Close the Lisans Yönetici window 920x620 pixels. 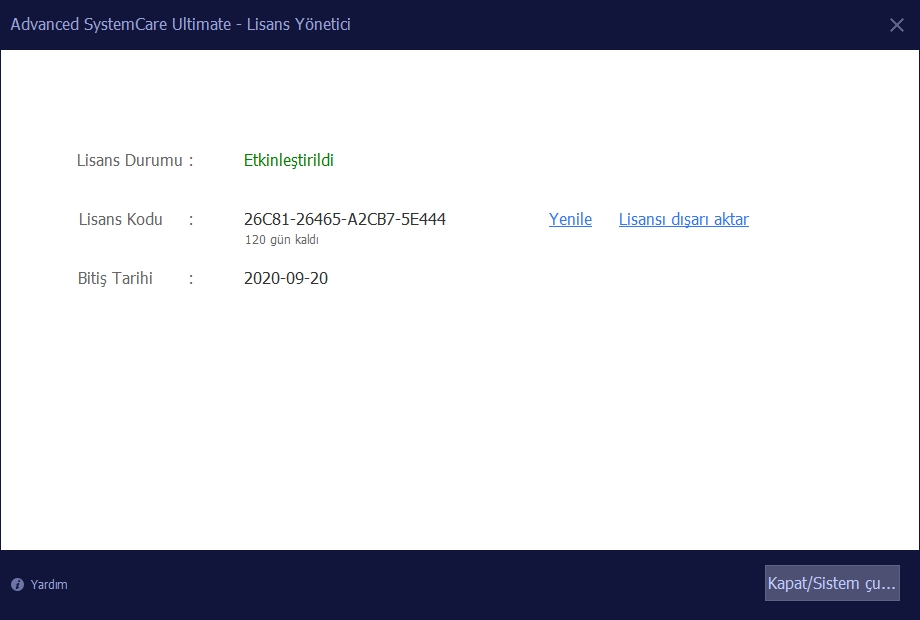point(896,25)
